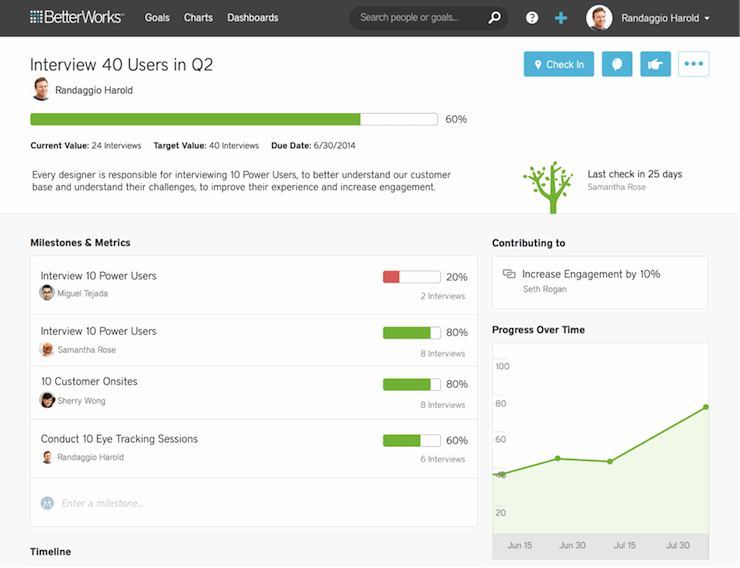Click the search magnifier icon
The height and width of the screenshot is (568, 740).
coord(494,18)
